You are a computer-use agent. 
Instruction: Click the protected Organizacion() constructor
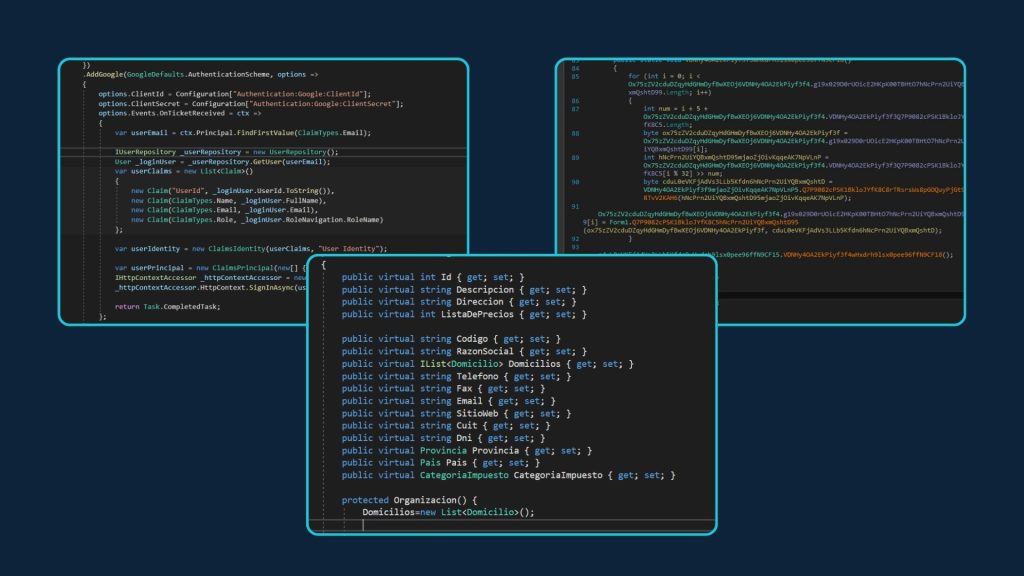(x=410, y=500)
